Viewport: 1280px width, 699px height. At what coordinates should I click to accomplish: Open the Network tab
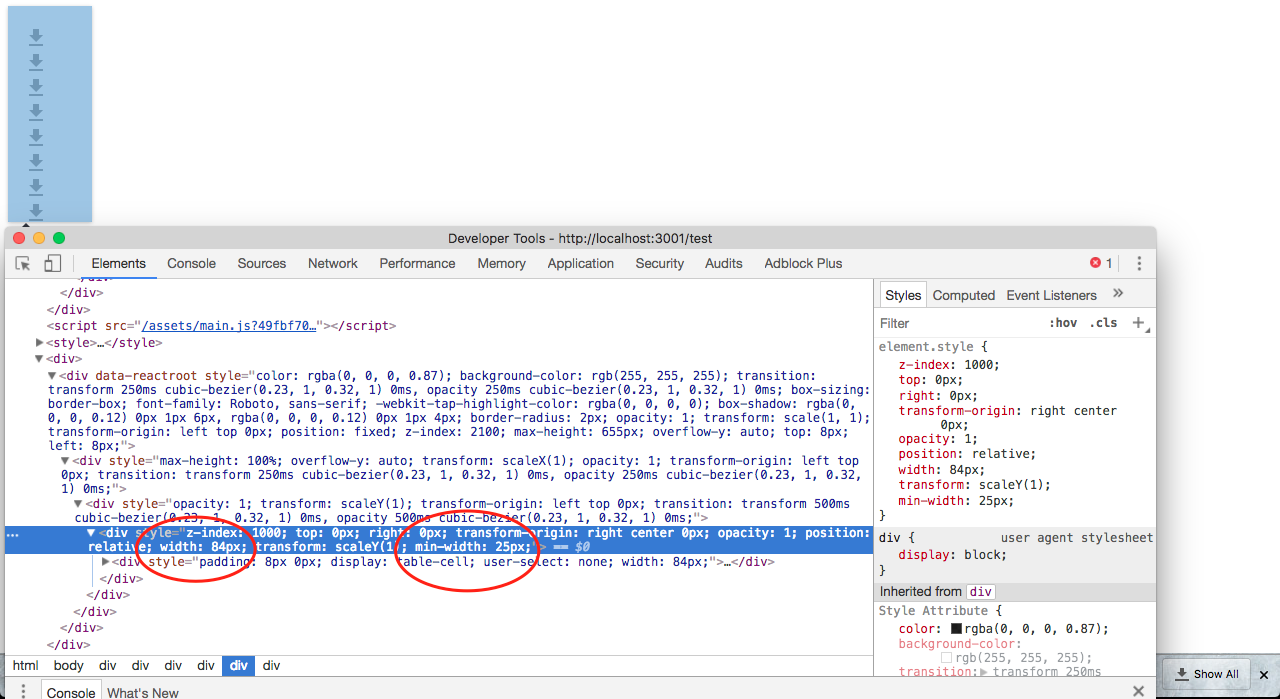[333, 263]
